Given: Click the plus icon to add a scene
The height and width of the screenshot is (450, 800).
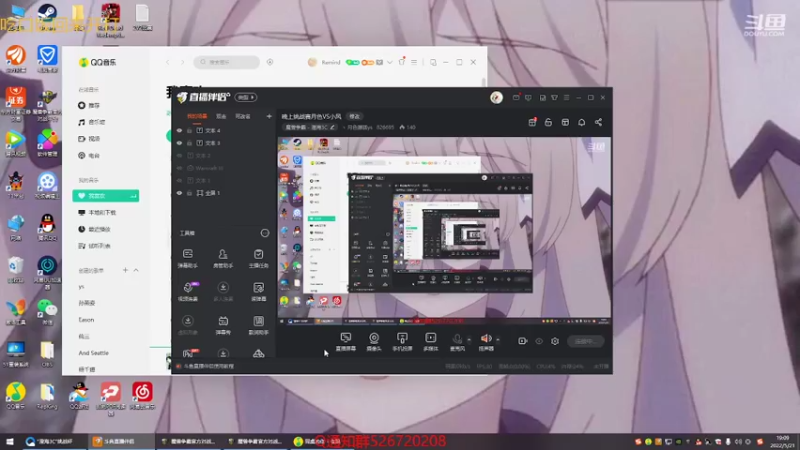Looking at the screenshot, I should [269, 116].
